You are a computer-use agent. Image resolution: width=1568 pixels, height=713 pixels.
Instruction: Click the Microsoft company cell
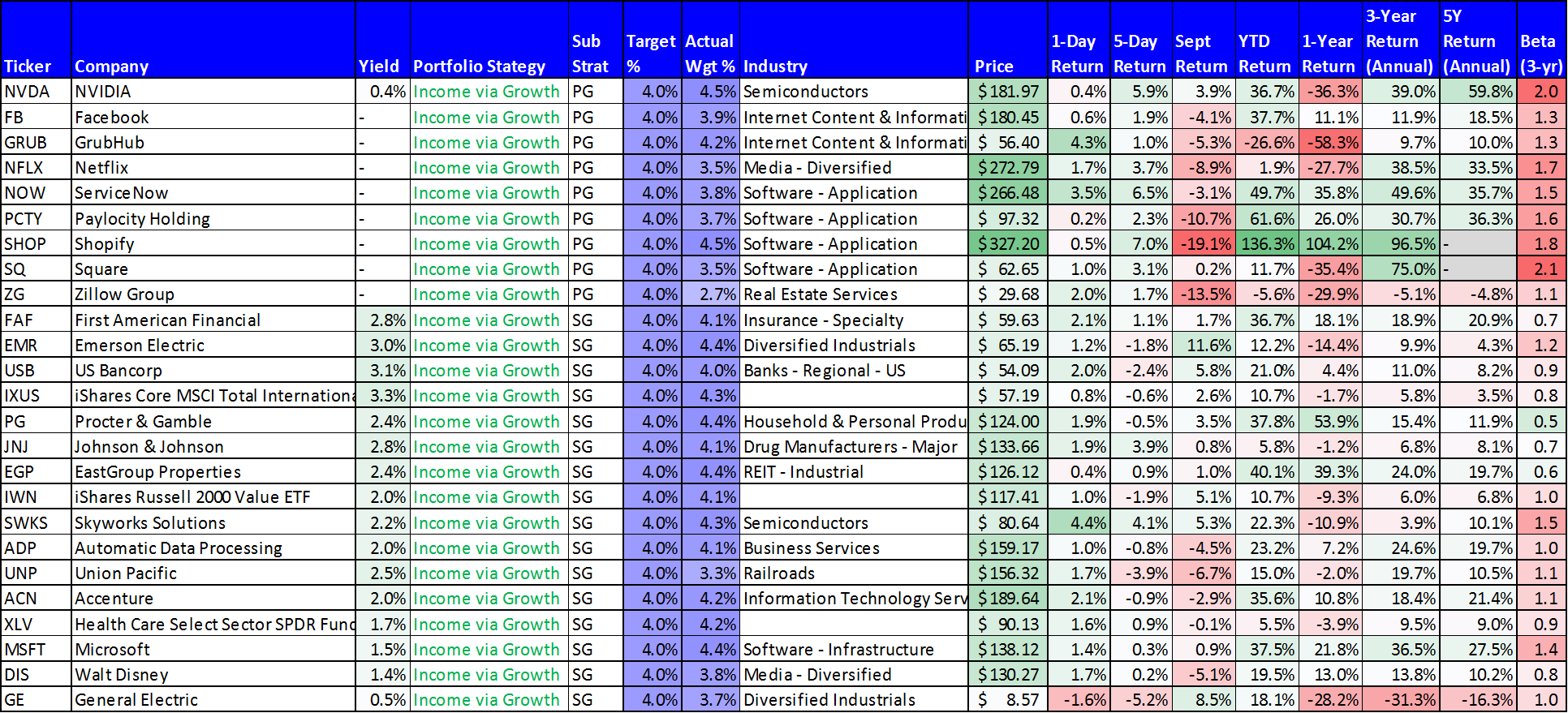click(213, 650)
